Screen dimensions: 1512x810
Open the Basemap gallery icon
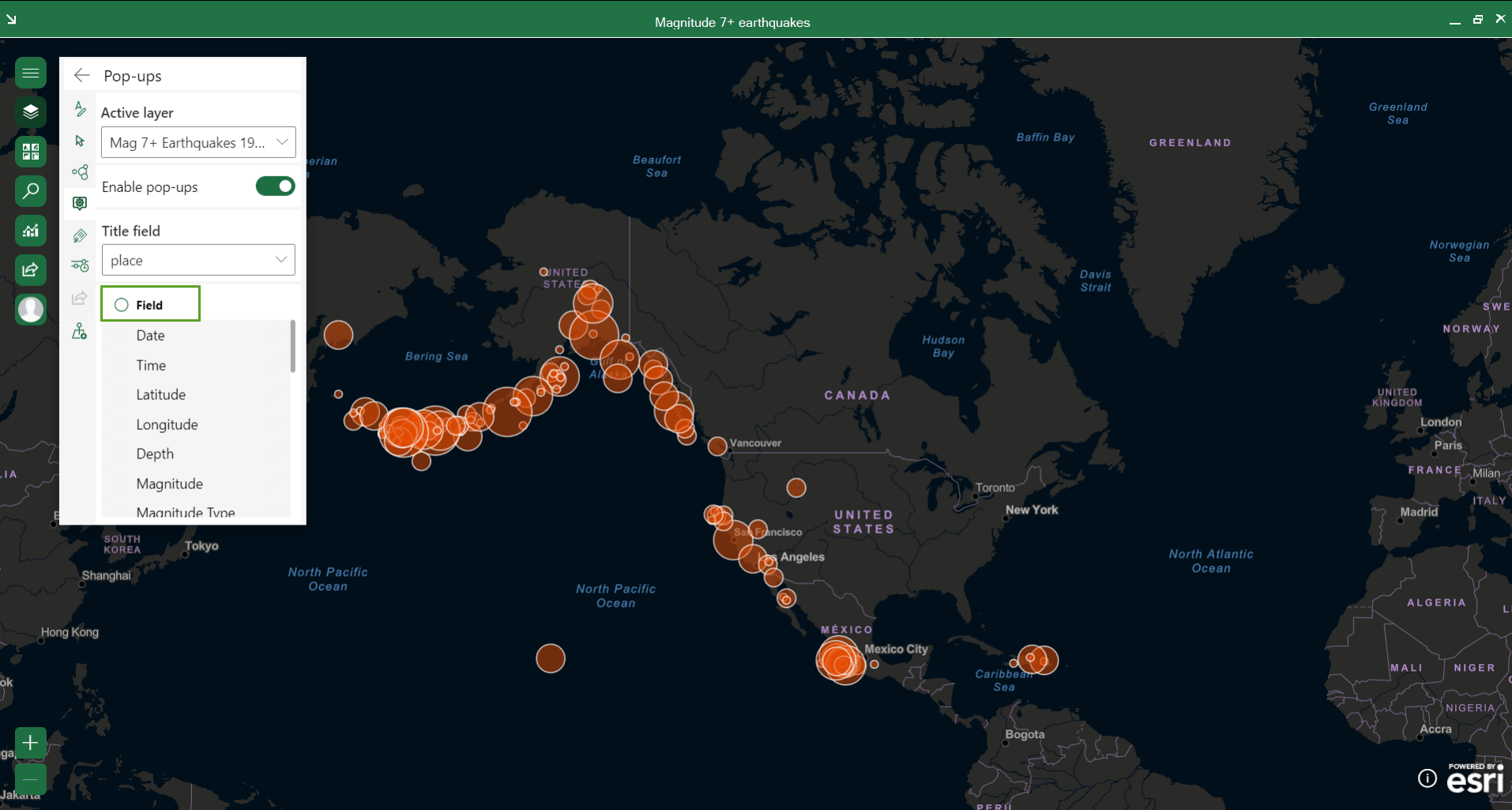pyautogui.click(x=31, y=152)
